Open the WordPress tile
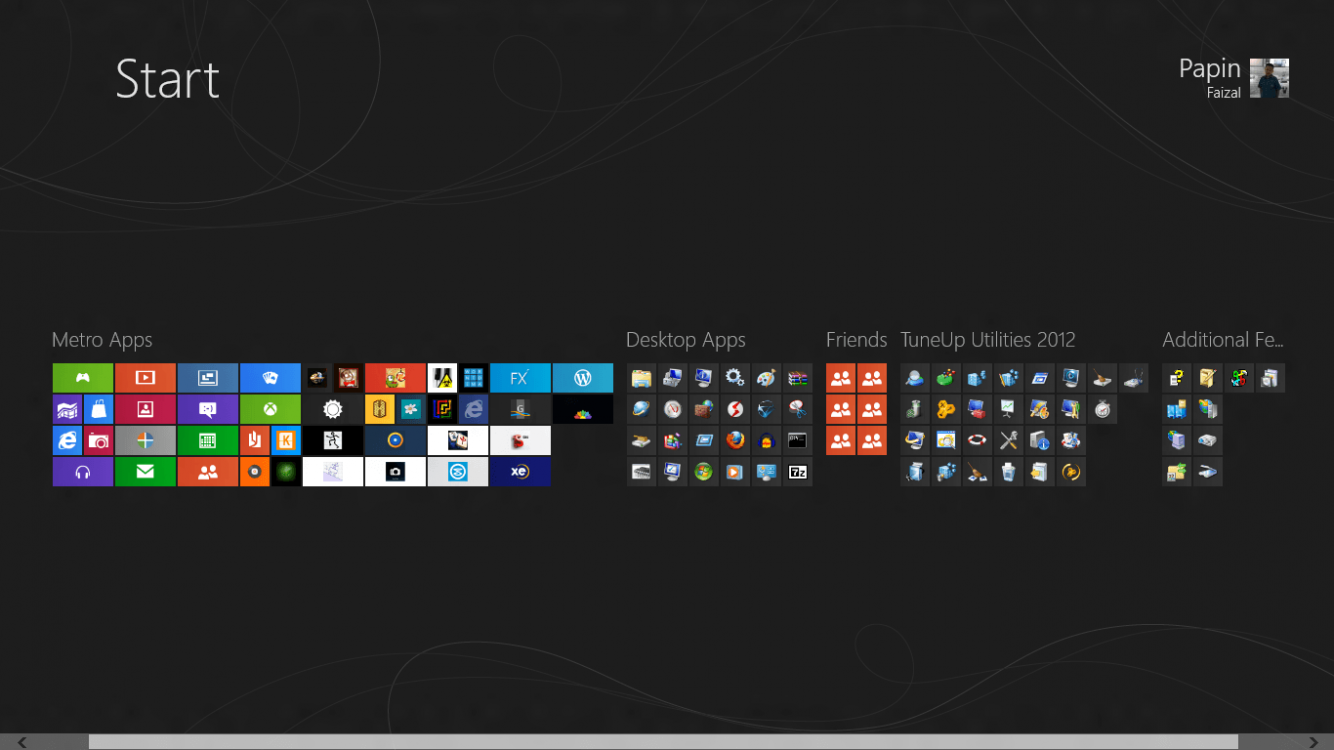The image size is (1334, 750). coord(583,378)
